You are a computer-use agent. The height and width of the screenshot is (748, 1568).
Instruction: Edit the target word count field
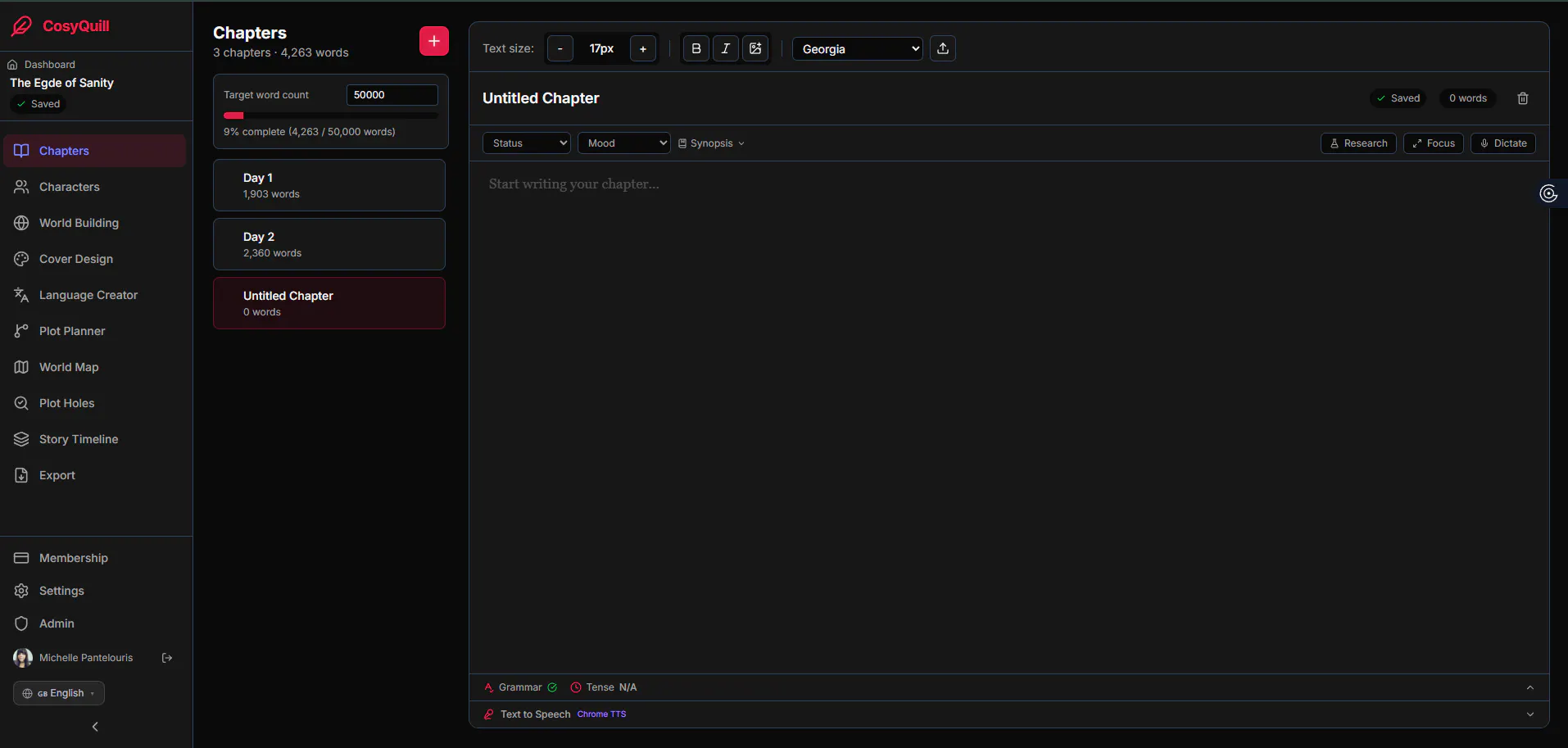(x=392, y=95)
